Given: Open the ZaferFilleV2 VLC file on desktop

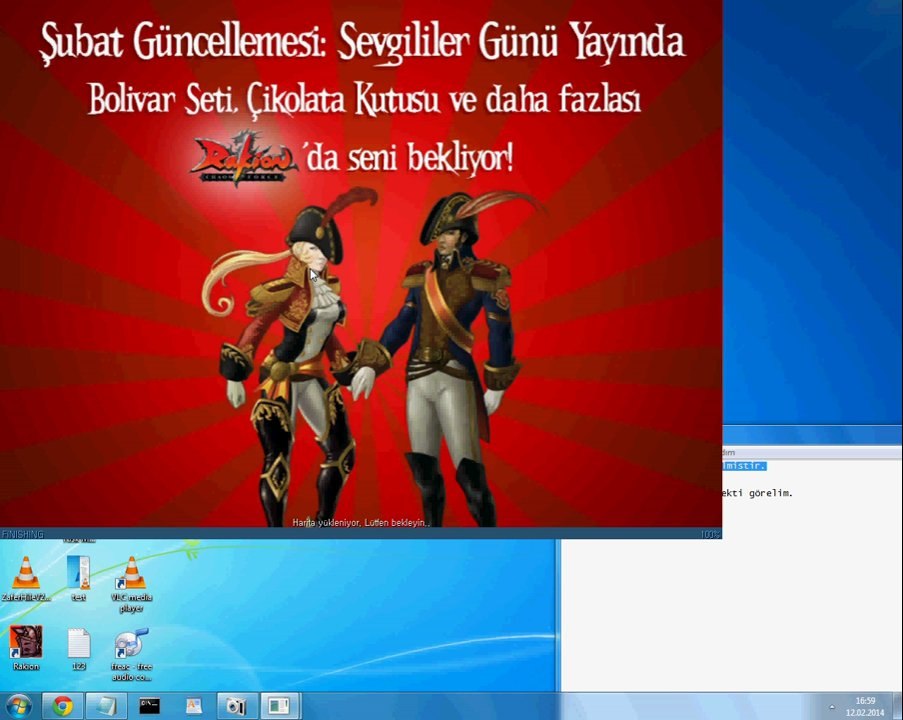Looking at the screenshot, I should (x=26, y=579).
